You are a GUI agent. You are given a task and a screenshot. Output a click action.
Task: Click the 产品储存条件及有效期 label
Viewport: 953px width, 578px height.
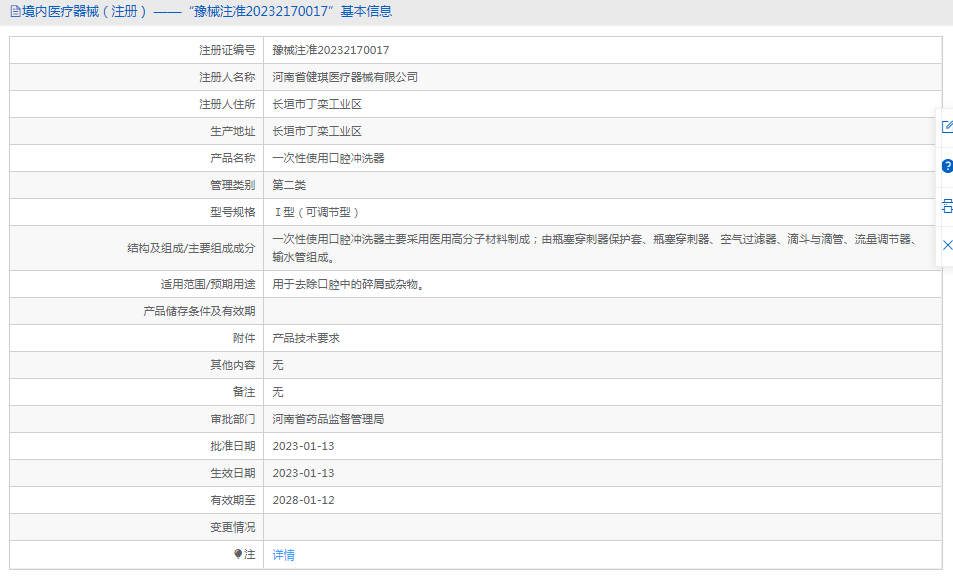coord(199,311)
